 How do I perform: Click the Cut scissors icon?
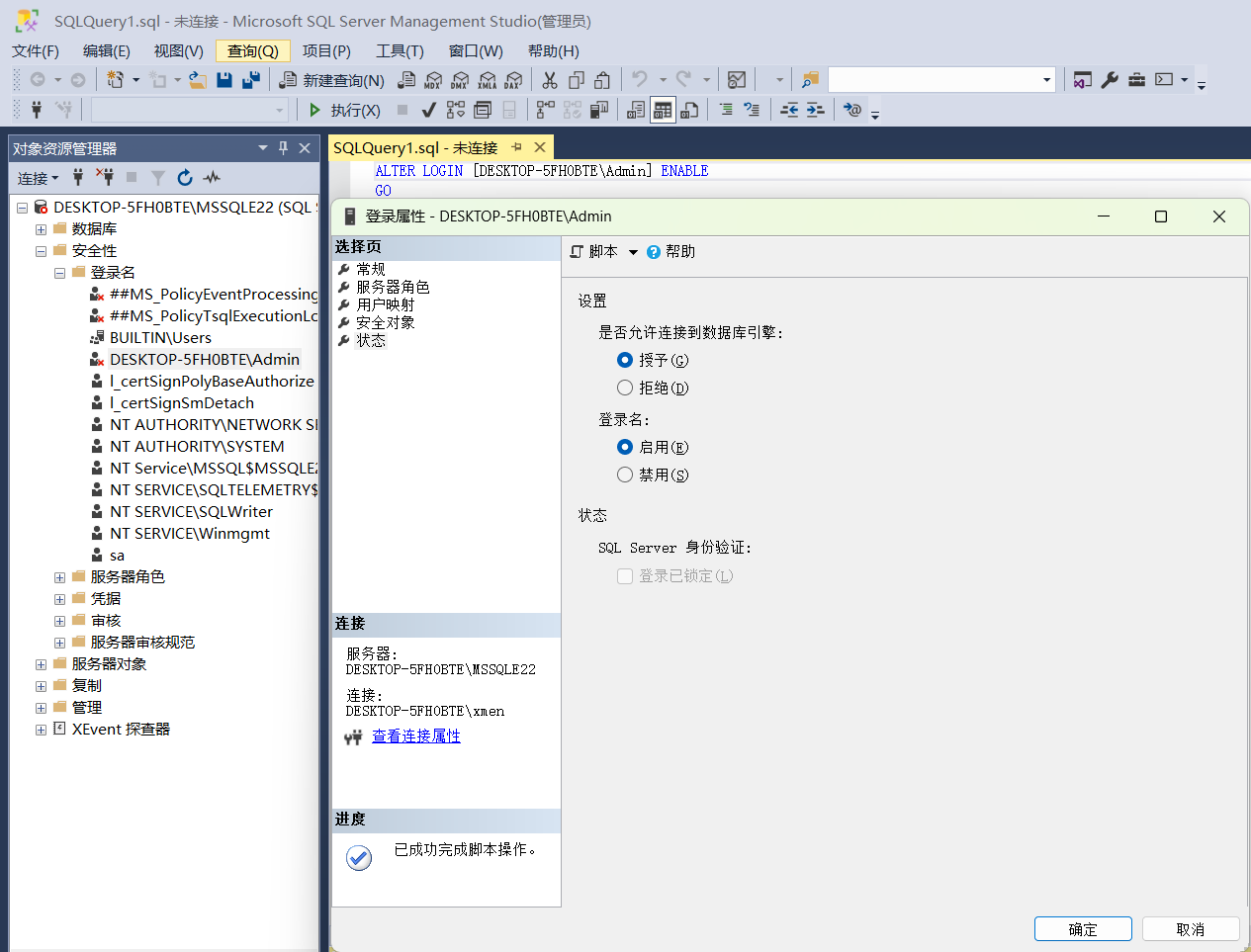coord(549,80)
